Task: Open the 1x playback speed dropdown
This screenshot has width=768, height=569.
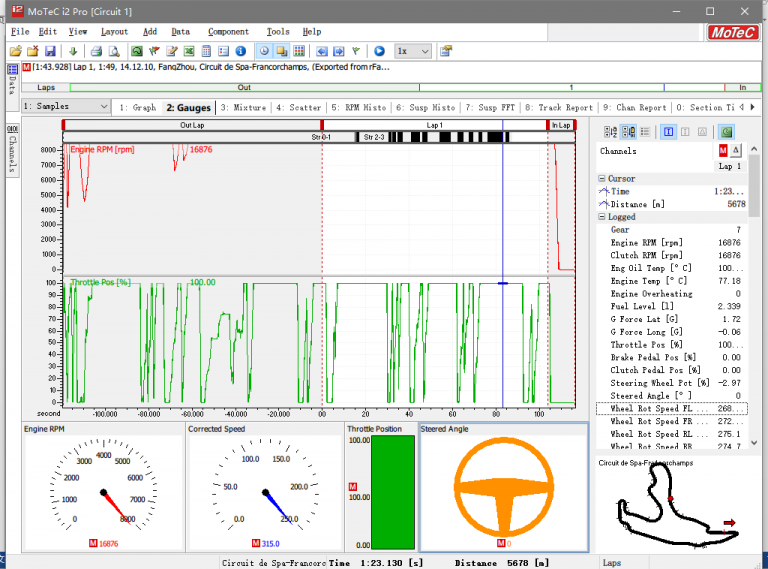Action: 413,51
